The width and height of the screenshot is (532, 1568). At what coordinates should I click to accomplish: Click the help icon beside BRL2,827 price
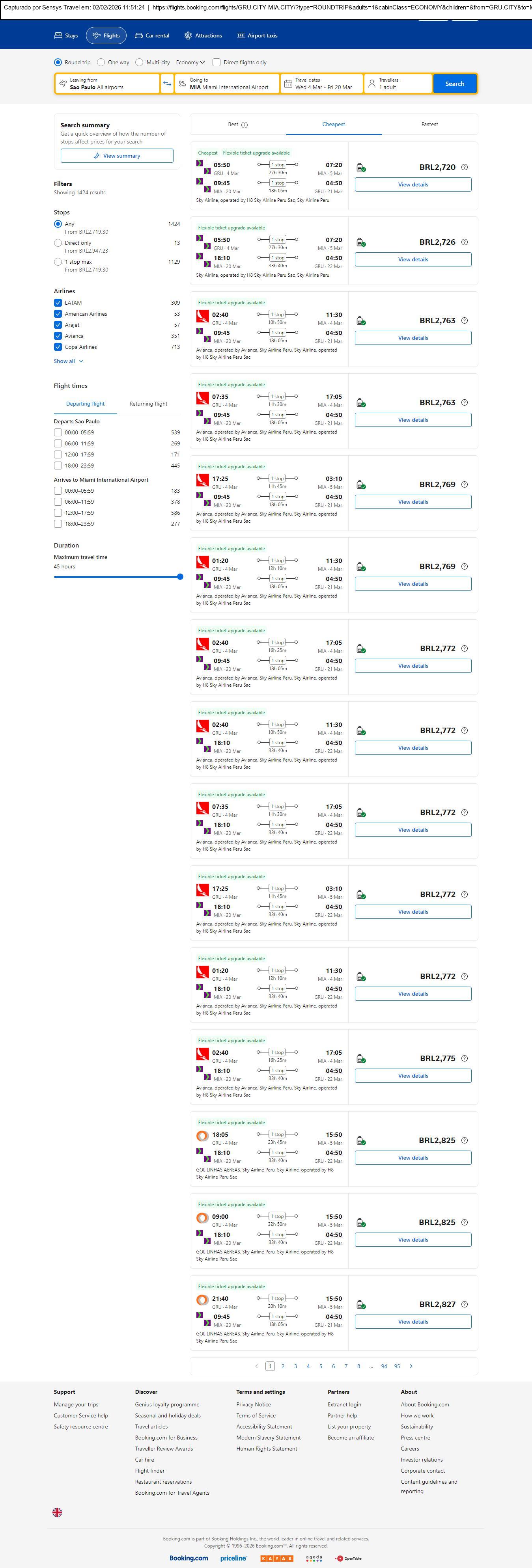tap(465, 1304)
